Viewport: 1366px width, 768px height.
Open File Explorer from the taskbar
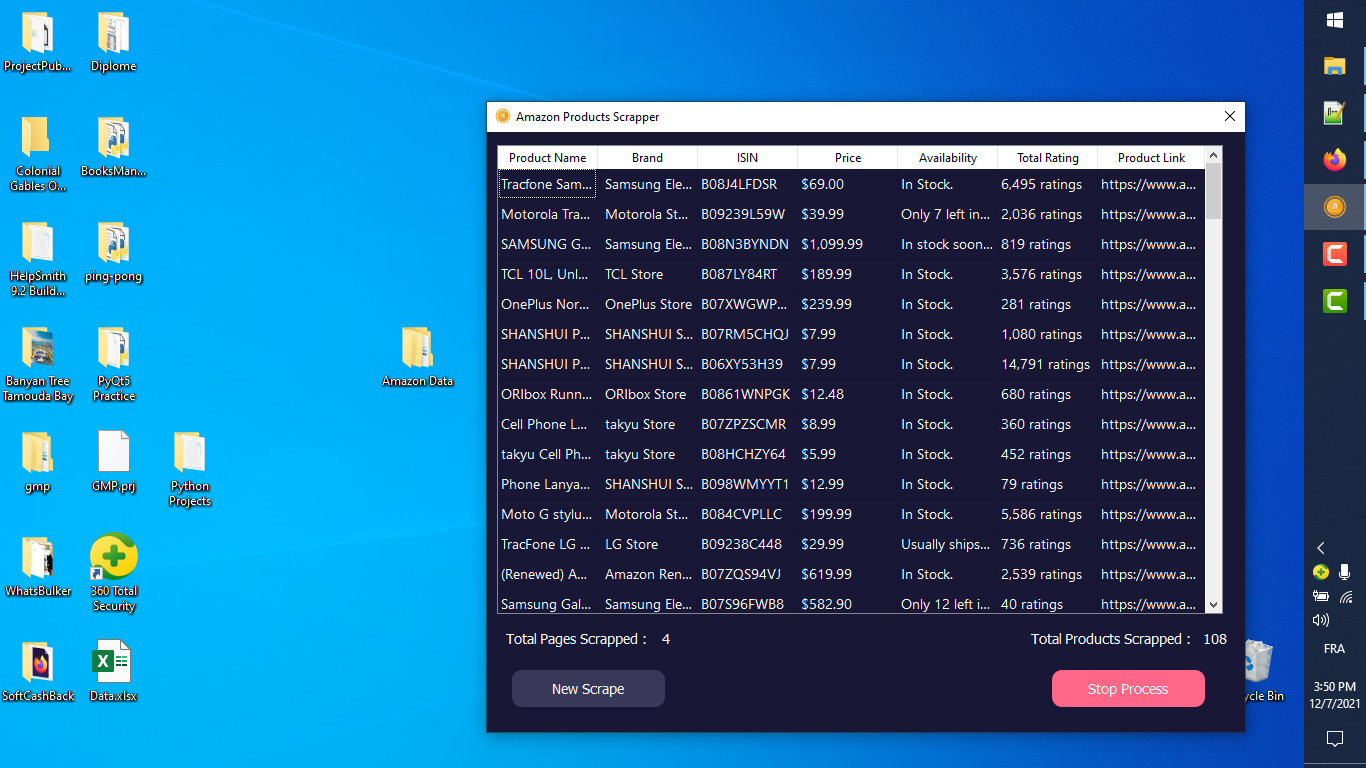(1335, 66)
